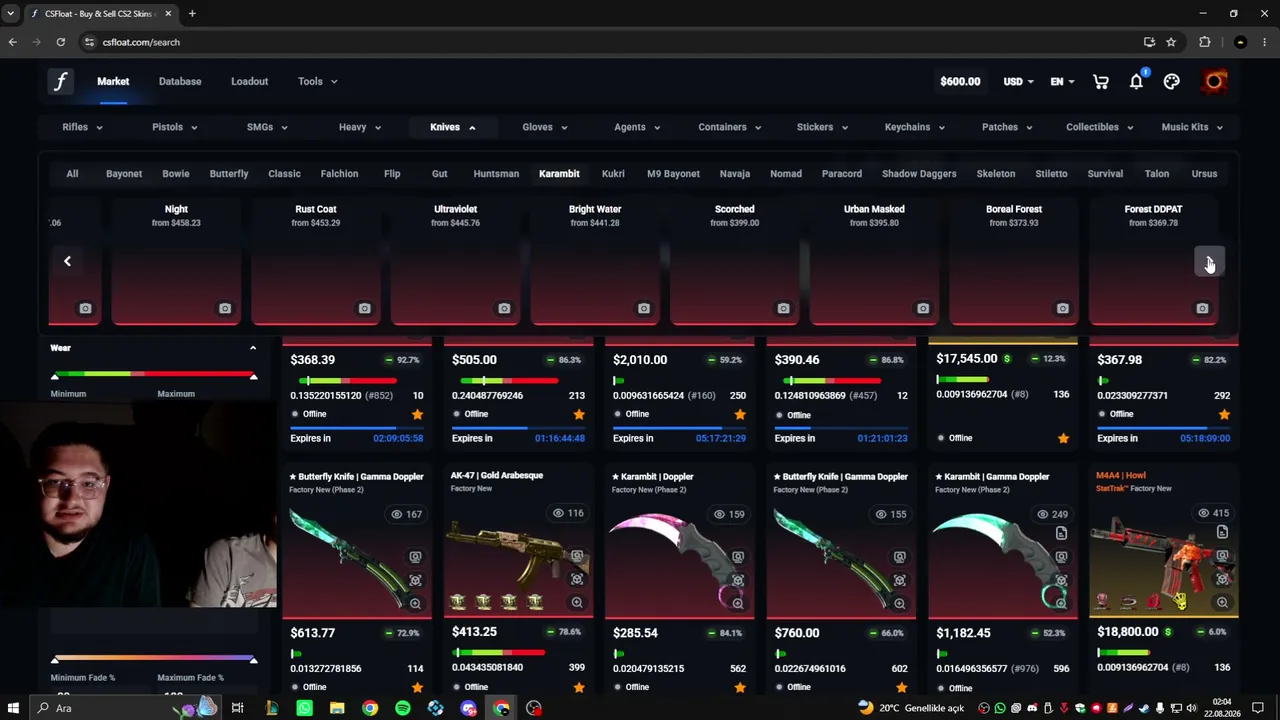Click the camera icon on Boreal Forest card

click(1063, 309)
